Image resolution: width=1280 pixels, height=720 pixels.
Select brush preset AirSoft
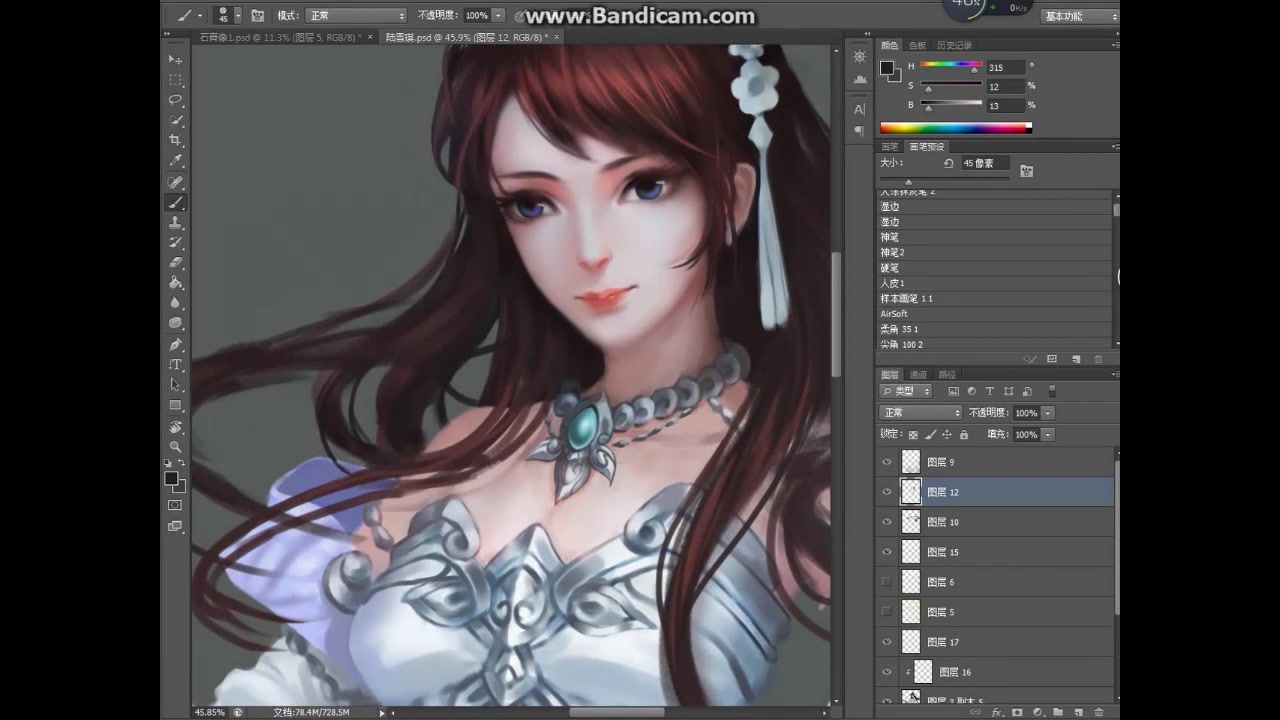tap(995, 314)
